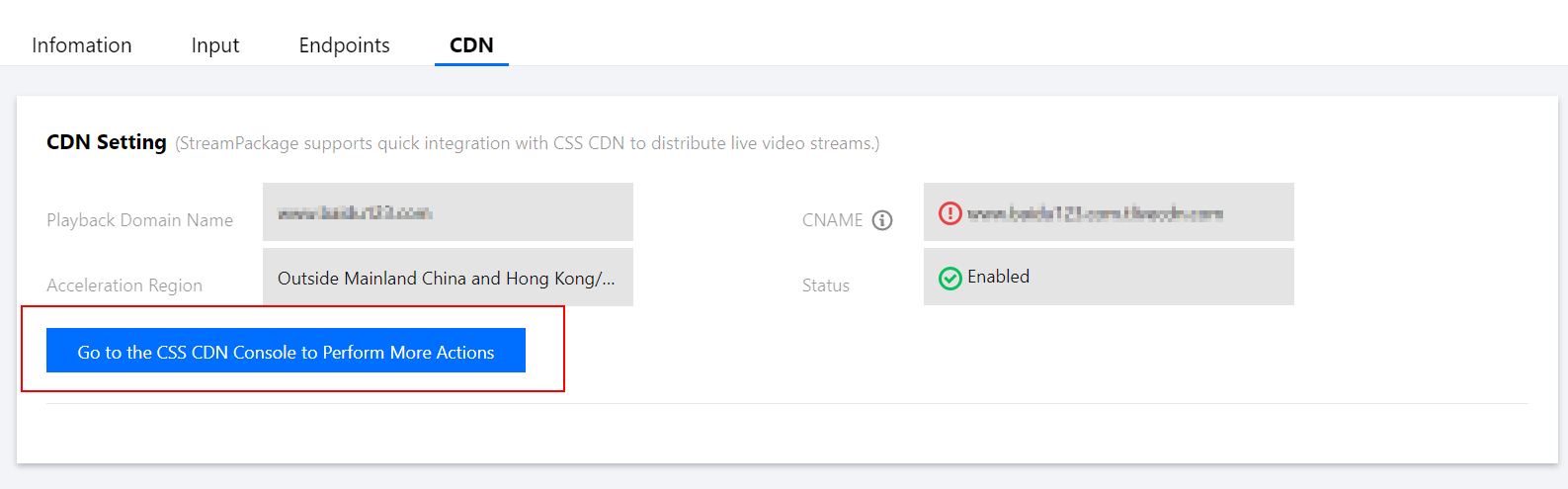Click the ellipsis ending the Acceleration Region value
This screenshot has height=489, width=1568.
[607, 280]
